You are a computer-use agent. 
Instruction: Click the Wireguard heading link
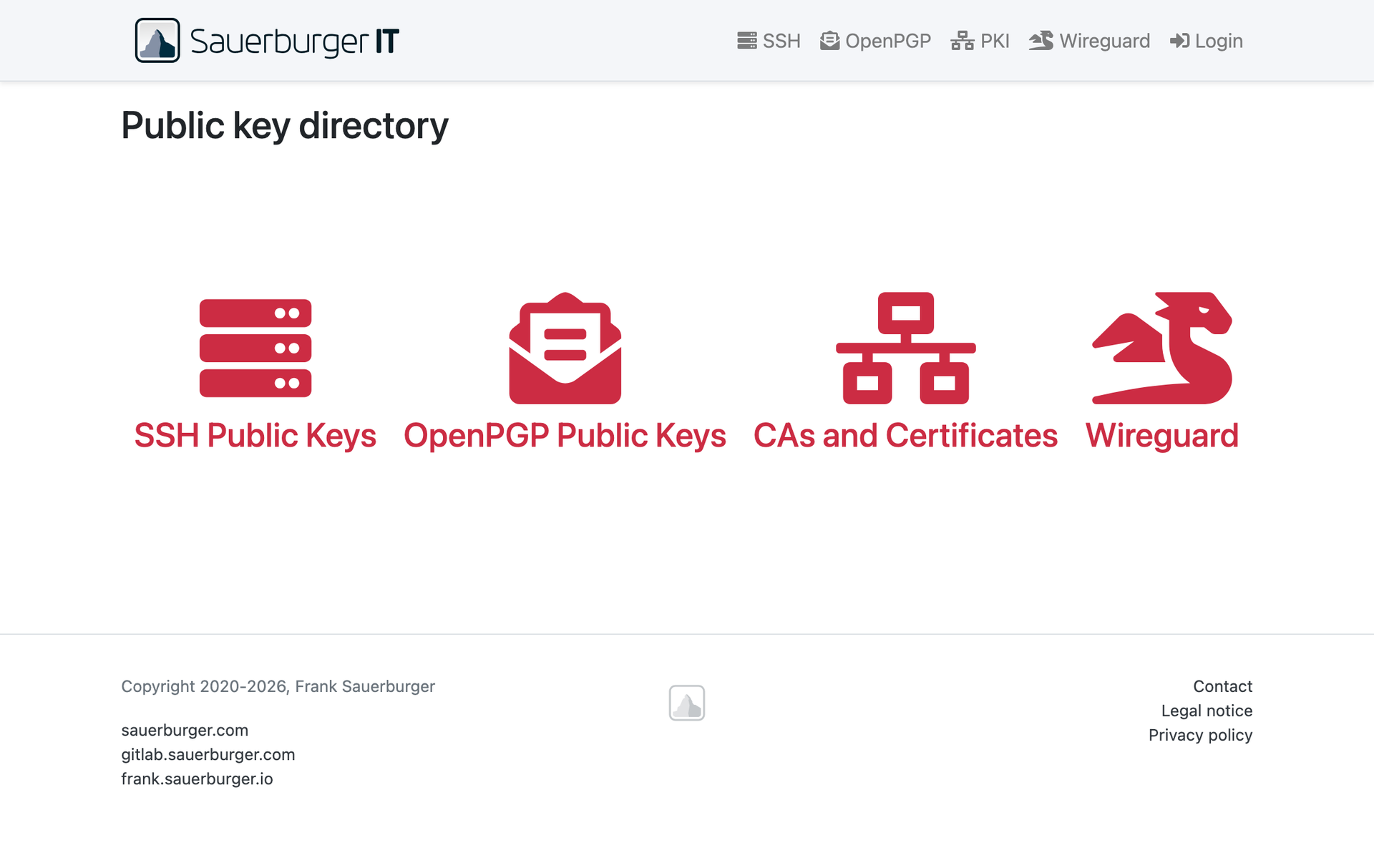pos(1161,434)
